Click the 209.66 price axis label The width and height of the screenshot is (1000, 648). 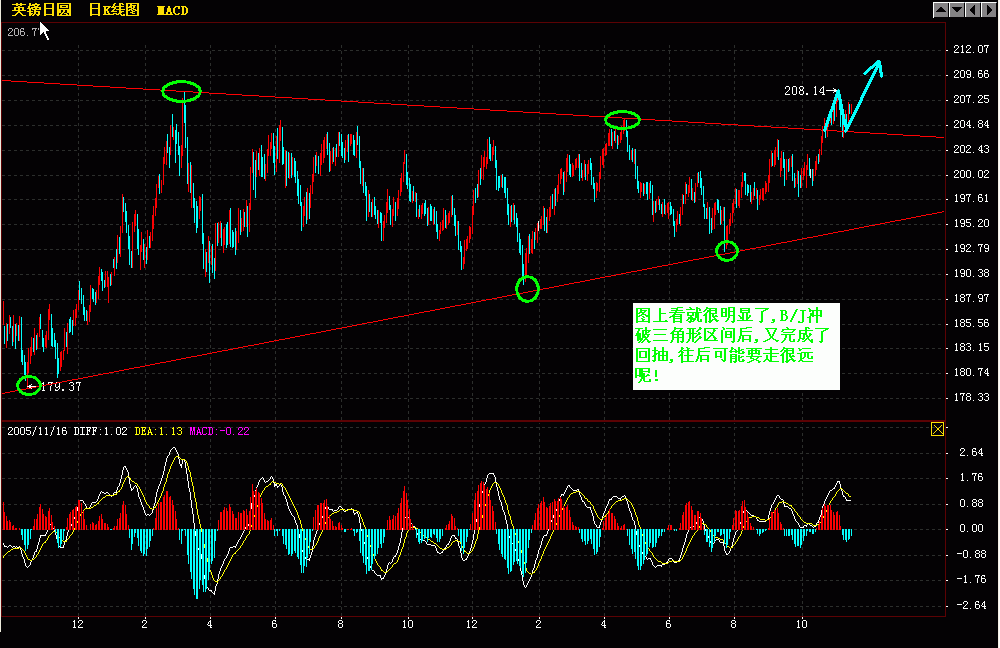tap(971, 74)
